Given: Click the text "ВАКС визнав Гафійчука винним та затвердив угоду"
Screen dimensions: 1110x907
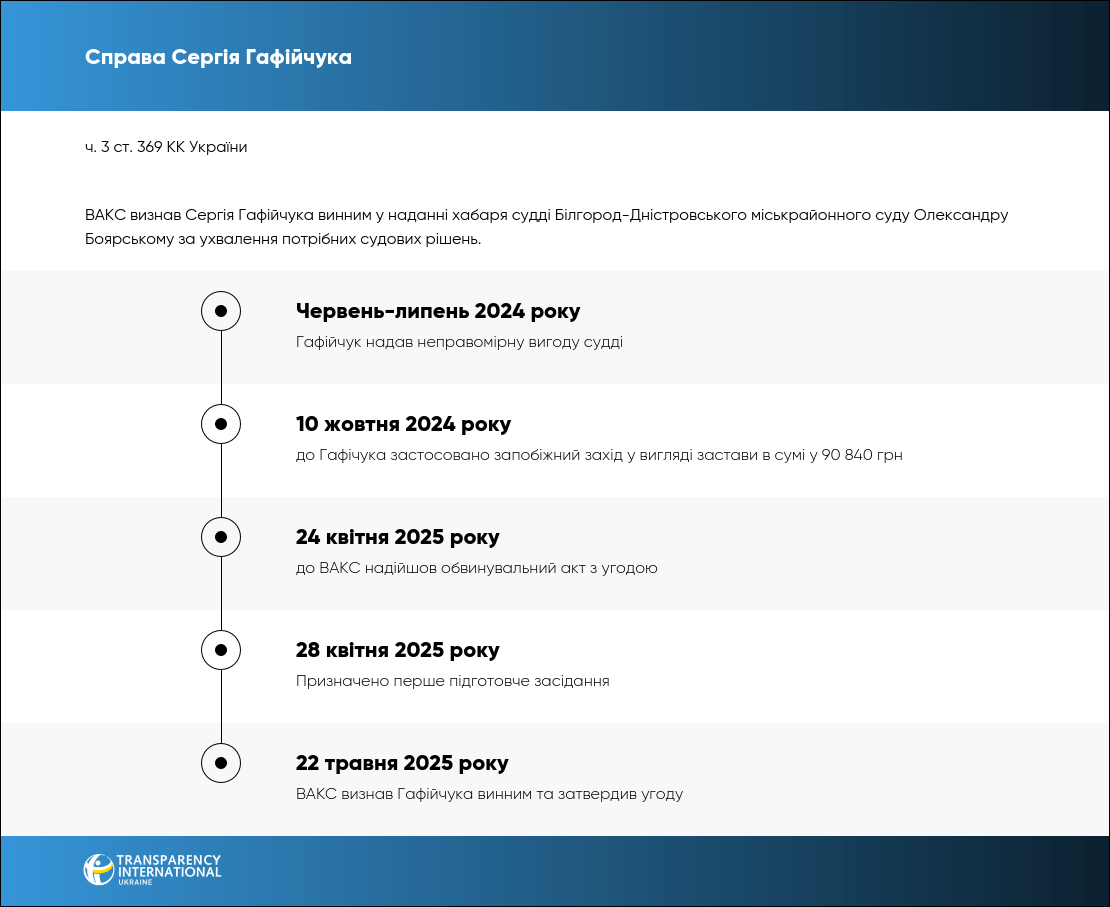Looking at the screenshot, I should coord(489,794).
